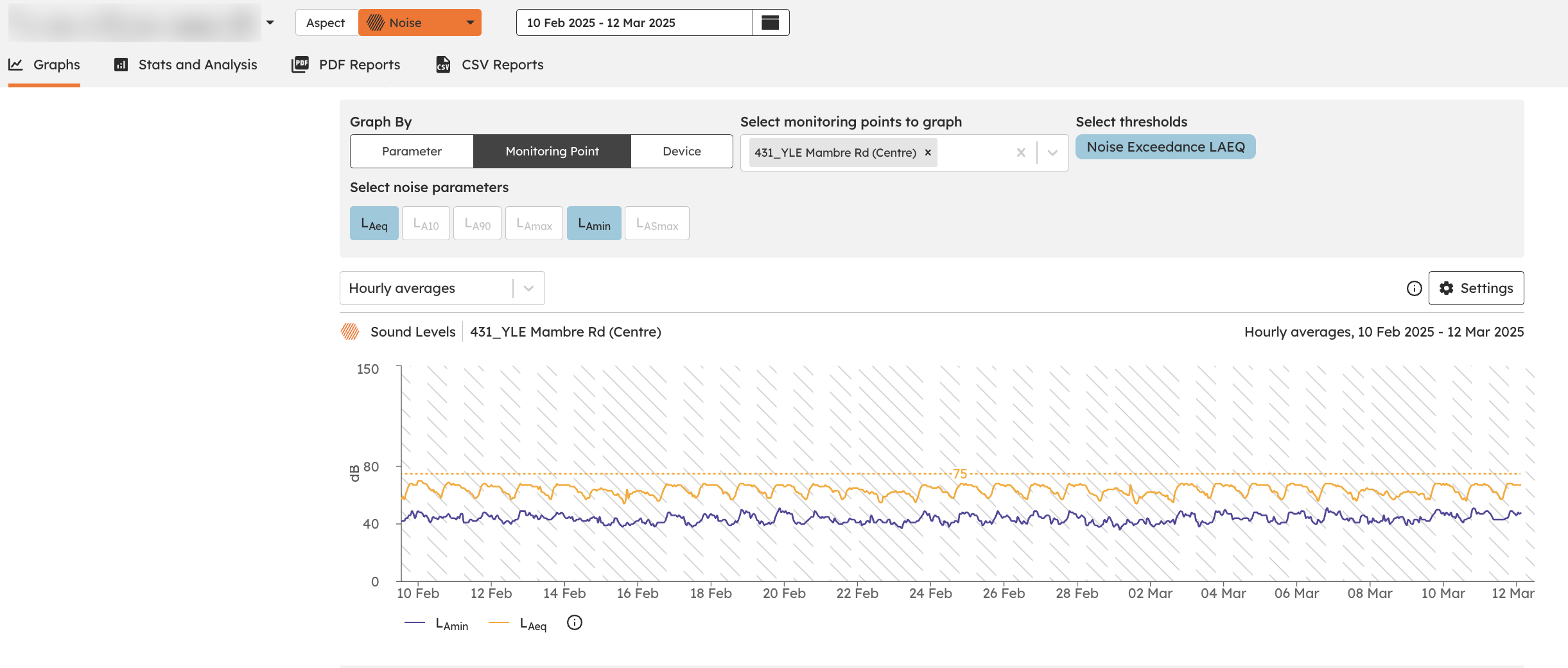Switch to the Graphs tab

[44, 64]
